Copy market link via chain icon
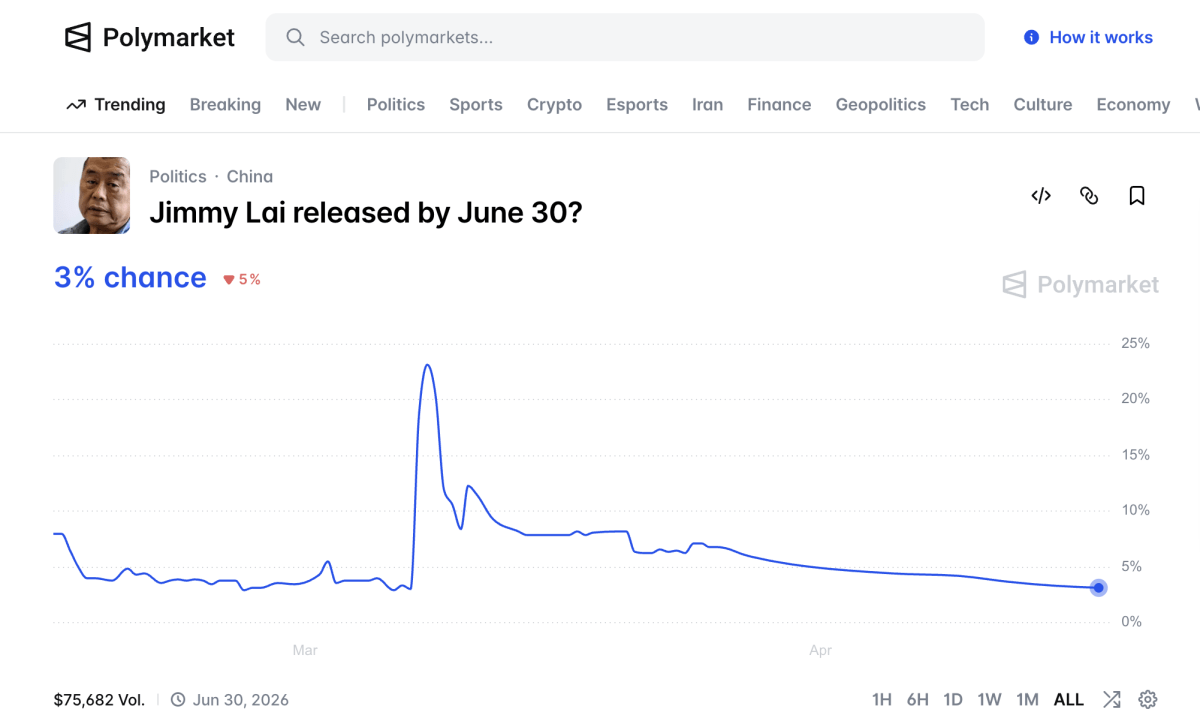 (1089, 196)
